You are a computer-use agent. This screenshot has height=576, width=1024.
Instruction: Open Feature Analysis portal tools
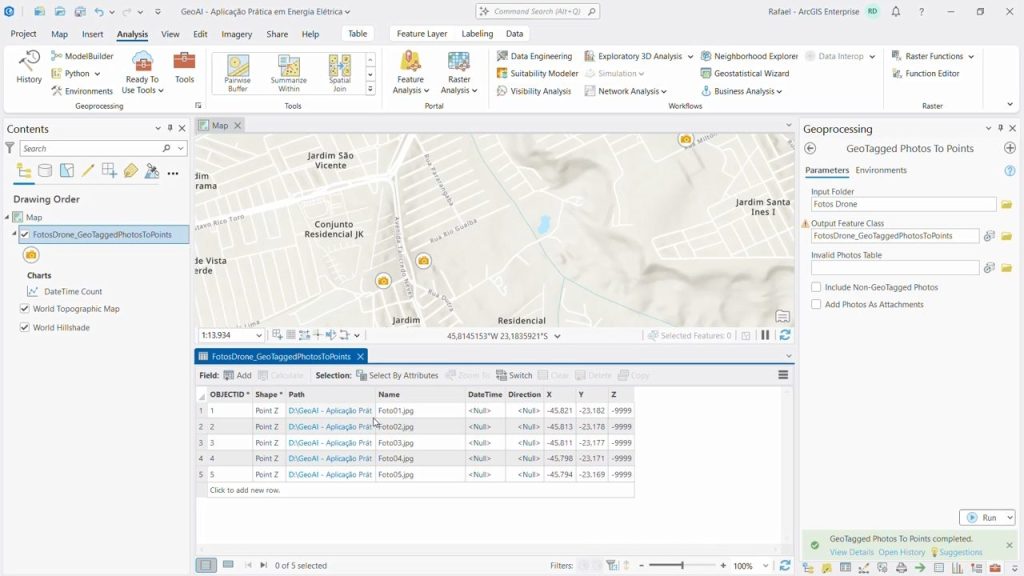pyautogui.click(x=411, y=72)
